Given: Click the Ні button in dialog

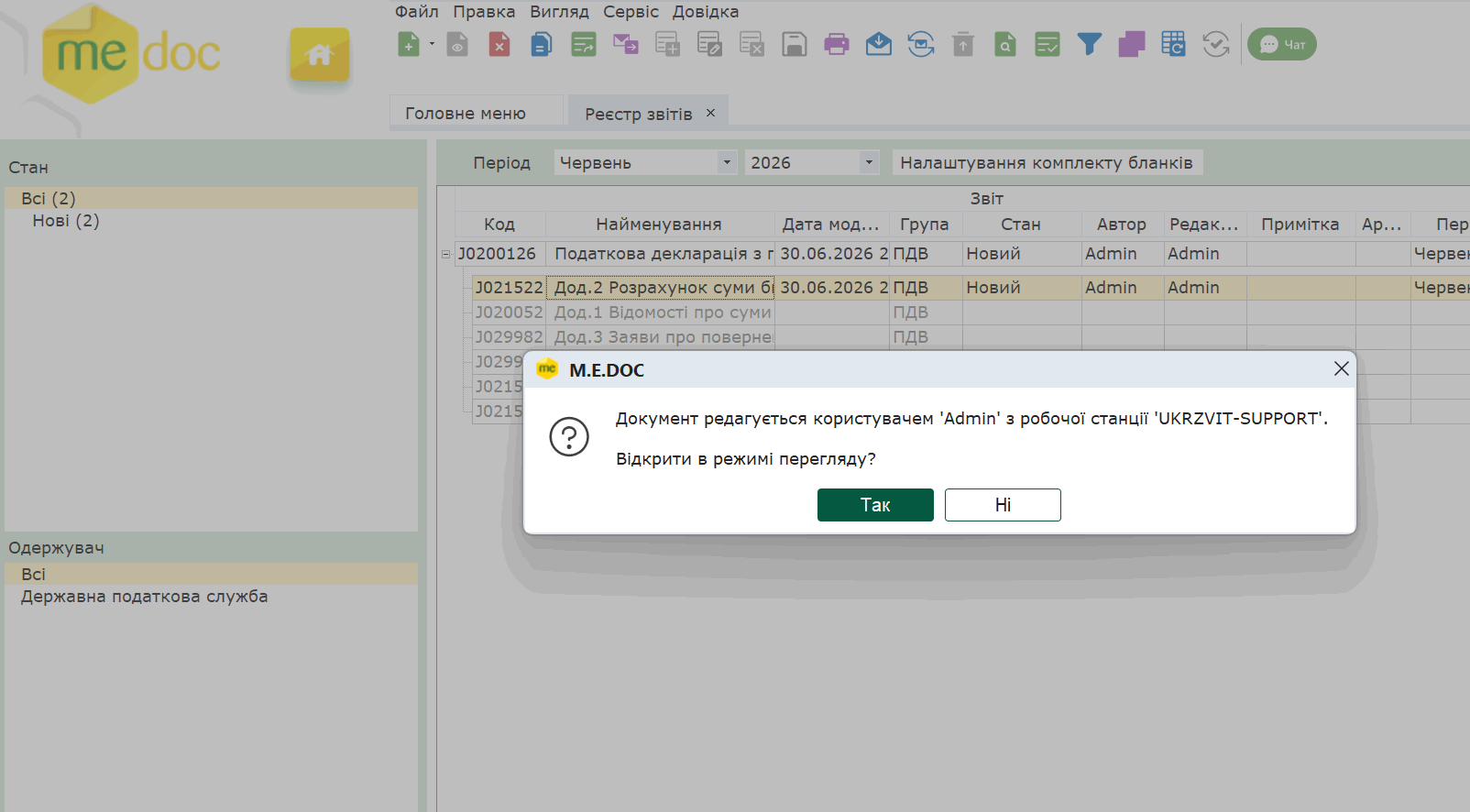Looking at the screenshot, I should (x=1003, y=505).
